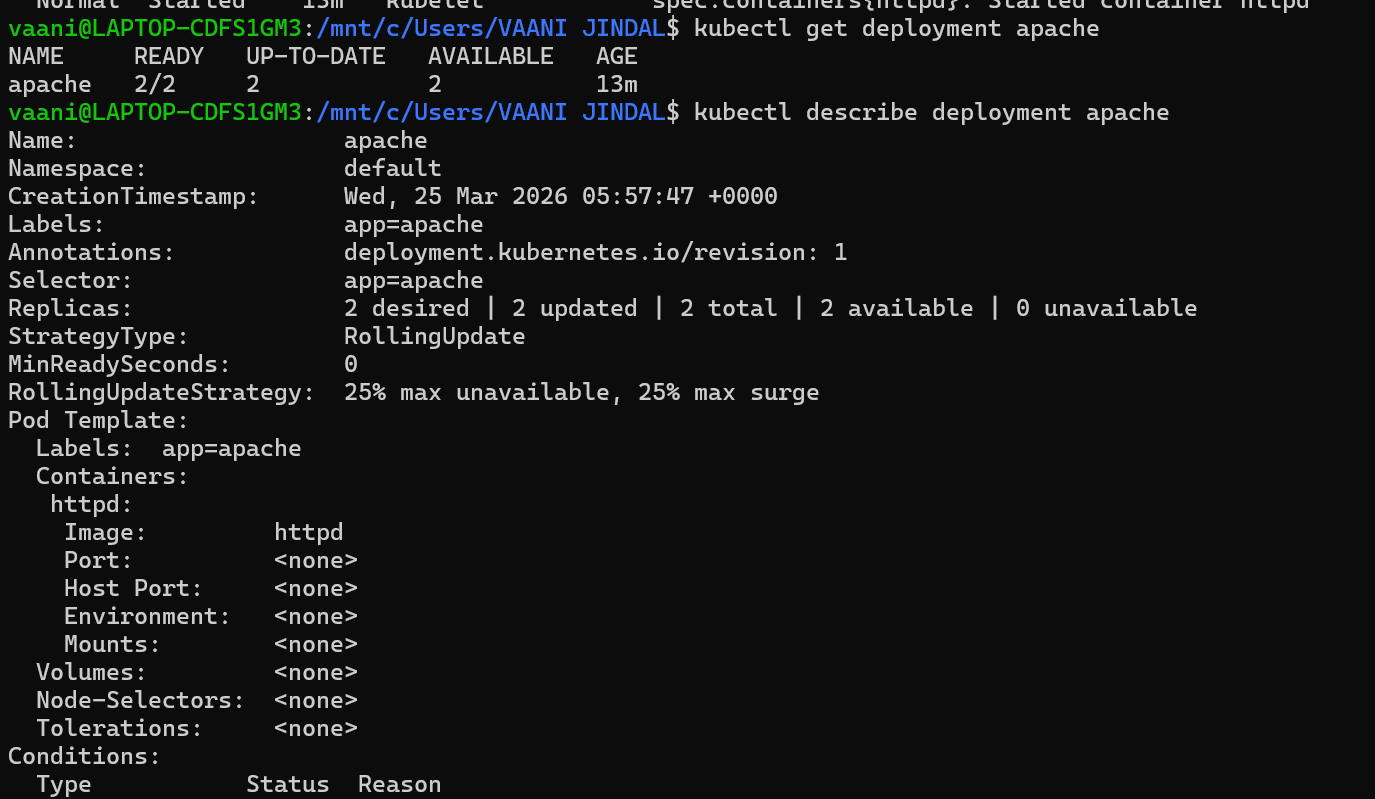Select the Tolerations <none> entry
The width and height of the screenshot is (1375, 799).
tap(315, 727)
